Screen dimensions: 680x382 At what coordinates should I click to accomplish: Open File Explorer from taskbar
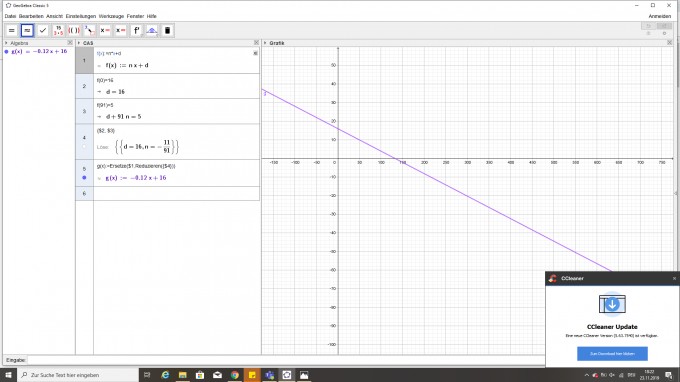click(183, 375)
